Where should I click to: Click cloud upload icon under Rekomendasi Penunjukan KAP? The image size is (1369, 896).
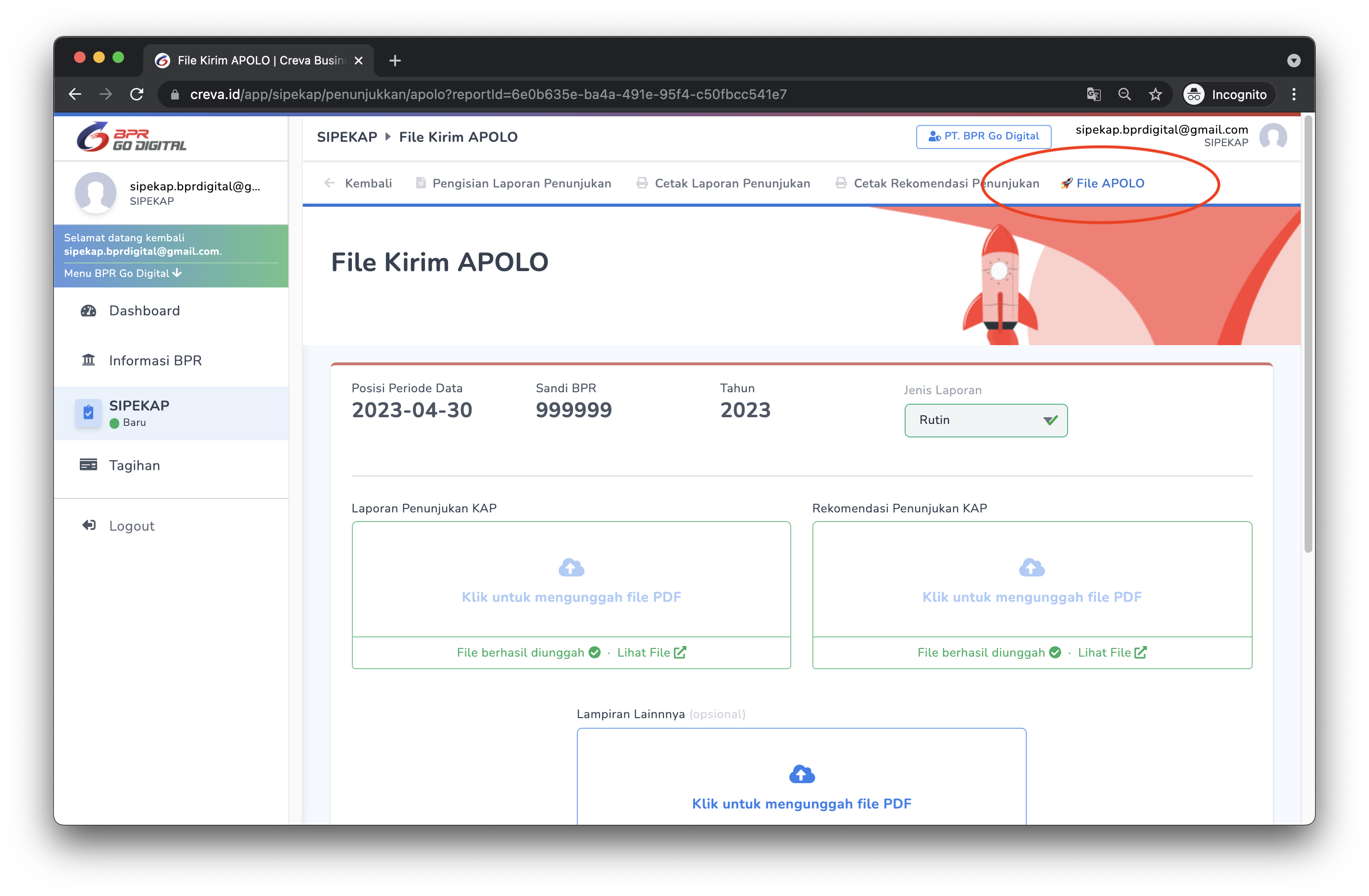pyautogui.click(x=1032, y=568)
